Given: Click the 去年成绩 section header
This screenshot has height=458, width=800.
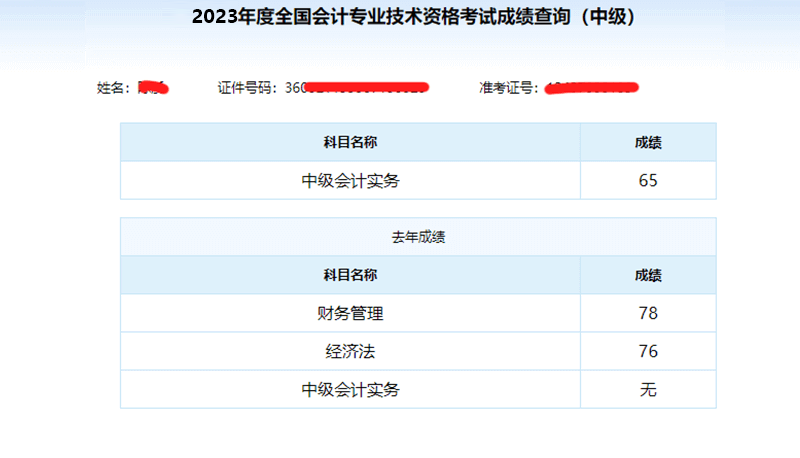Looking at the screenshot, I should 418,237.
